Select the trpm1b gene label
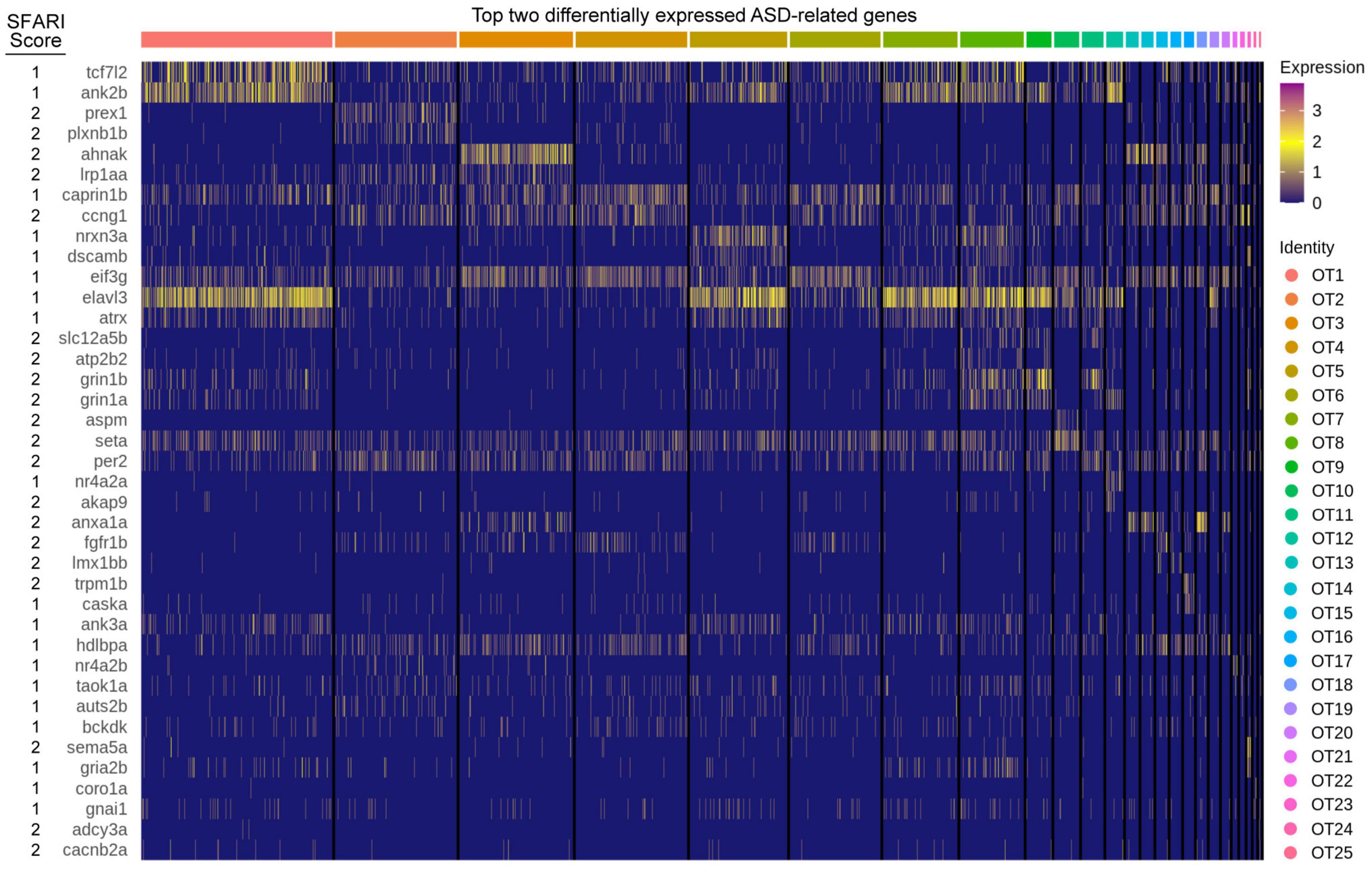The image size is (1372, 870). [101, 584]
